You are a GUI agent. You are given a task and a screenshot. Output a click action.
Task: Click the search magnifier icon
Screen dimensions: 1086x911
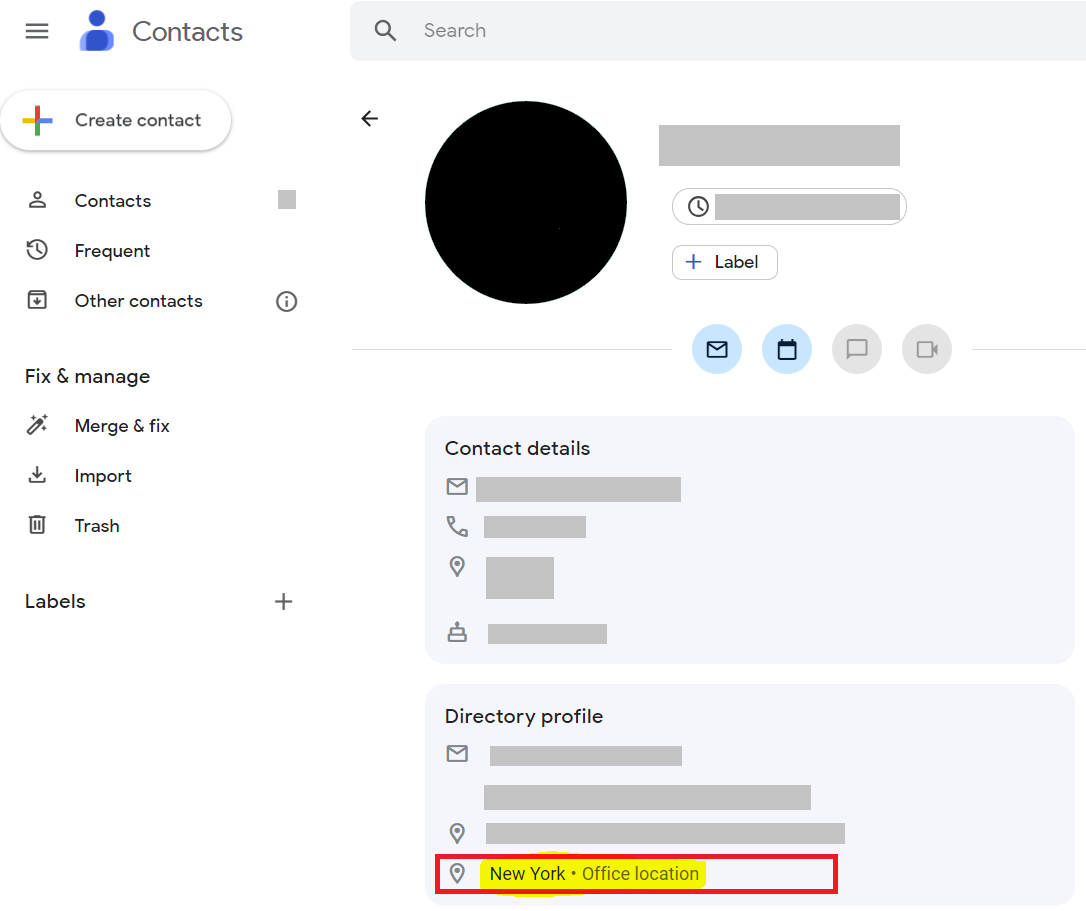[386, 31]
